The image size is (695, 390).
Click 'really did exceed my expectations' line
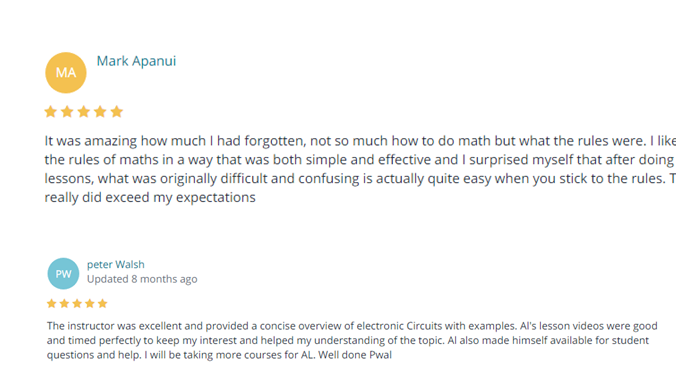[150, 197]
